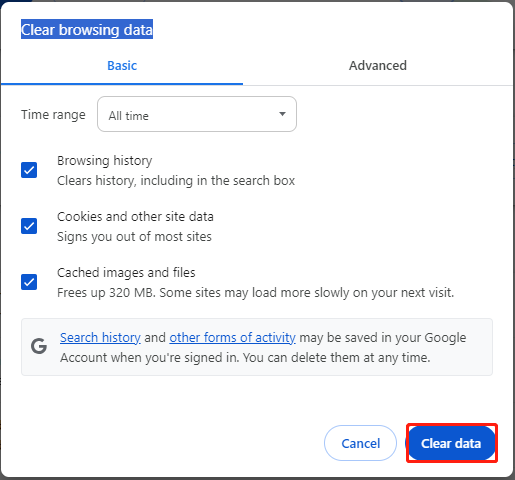Viewport: 515px width, 480px height.
Task: Open the other forms of activity link
Action: 232,338
